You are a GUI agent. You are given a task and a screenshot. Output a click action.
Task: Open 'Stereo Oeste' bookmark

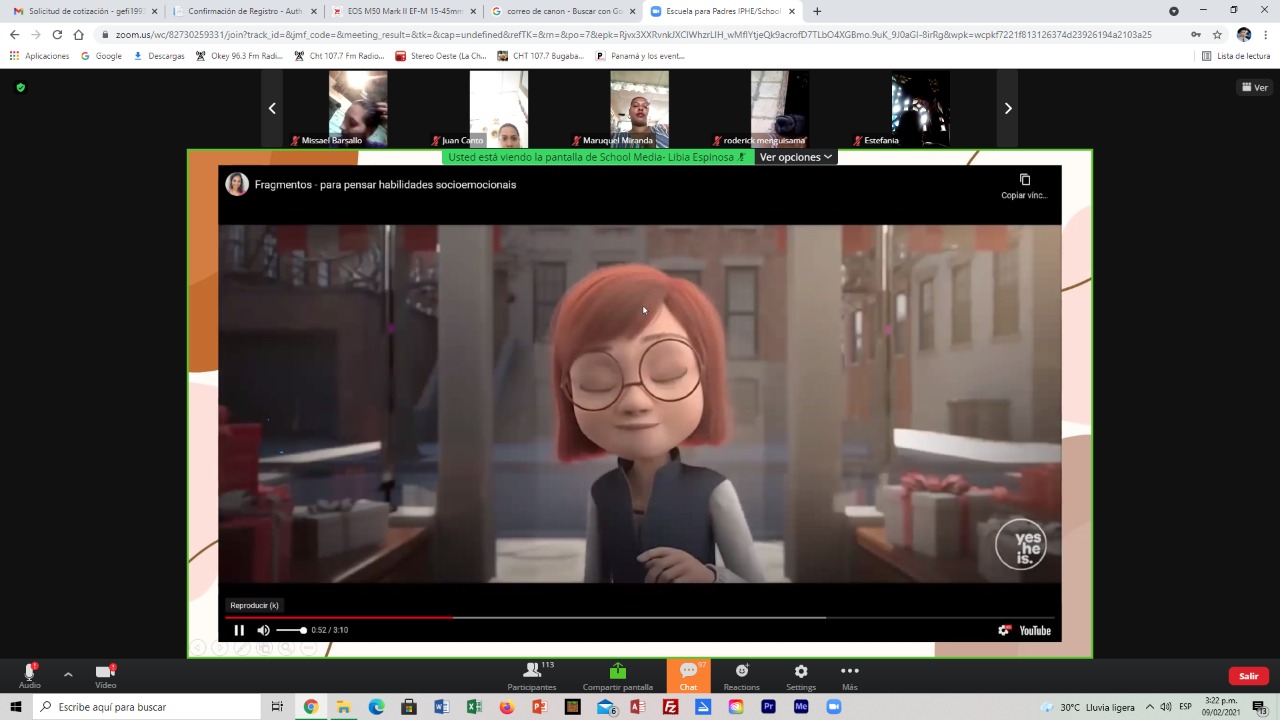441,56
